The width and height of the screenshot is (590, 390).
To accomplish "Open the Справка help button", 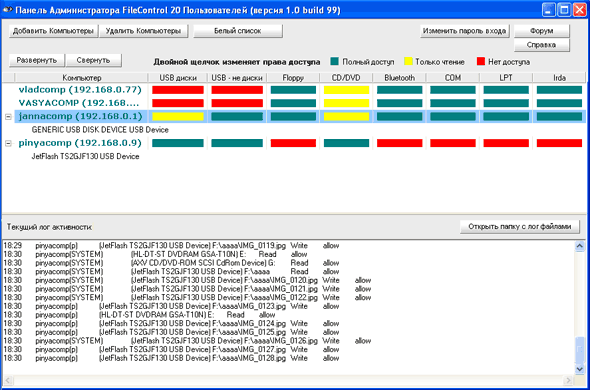I will [x=541, y=45].
